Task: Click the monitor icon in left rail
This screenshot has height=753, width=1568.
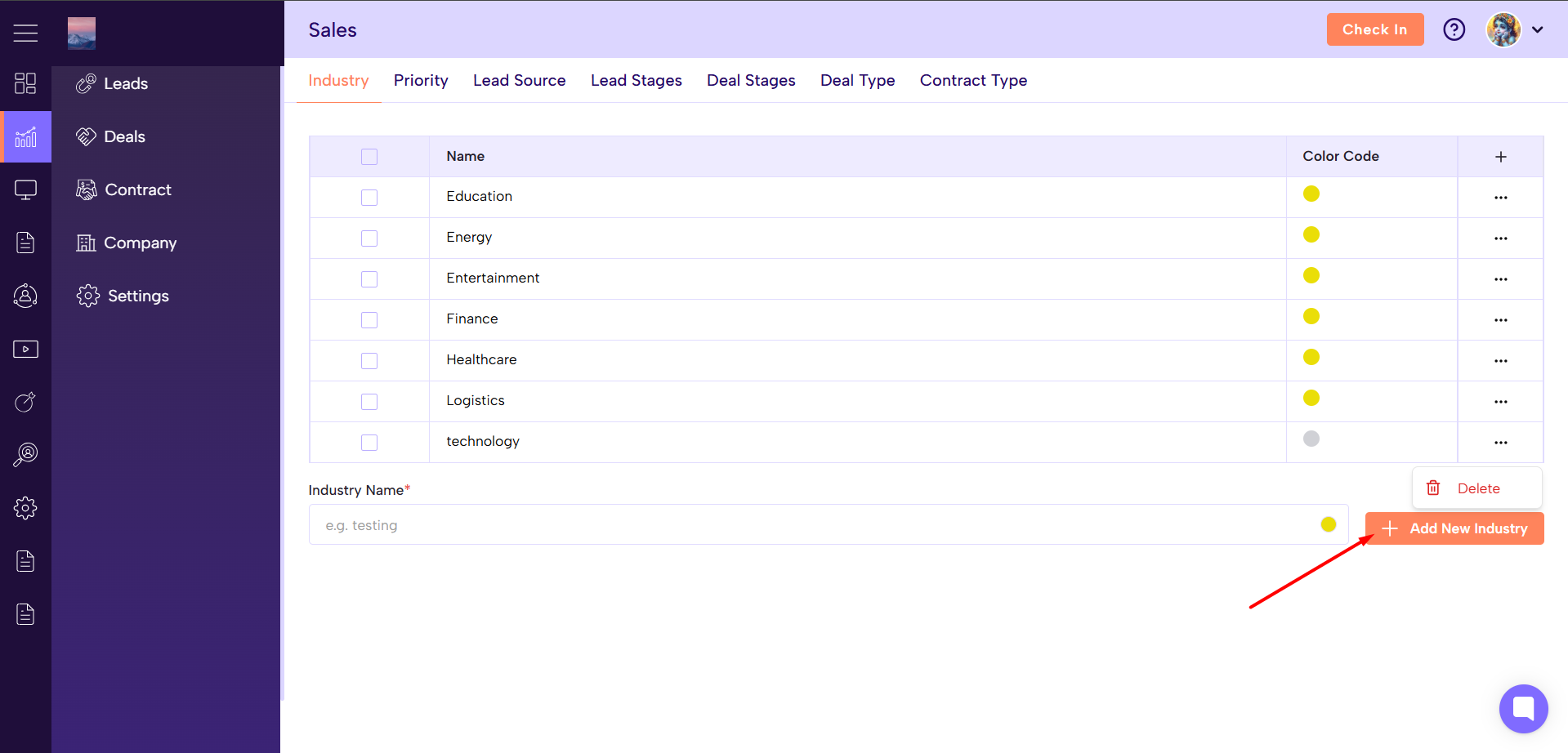Action: click(25, 190)
